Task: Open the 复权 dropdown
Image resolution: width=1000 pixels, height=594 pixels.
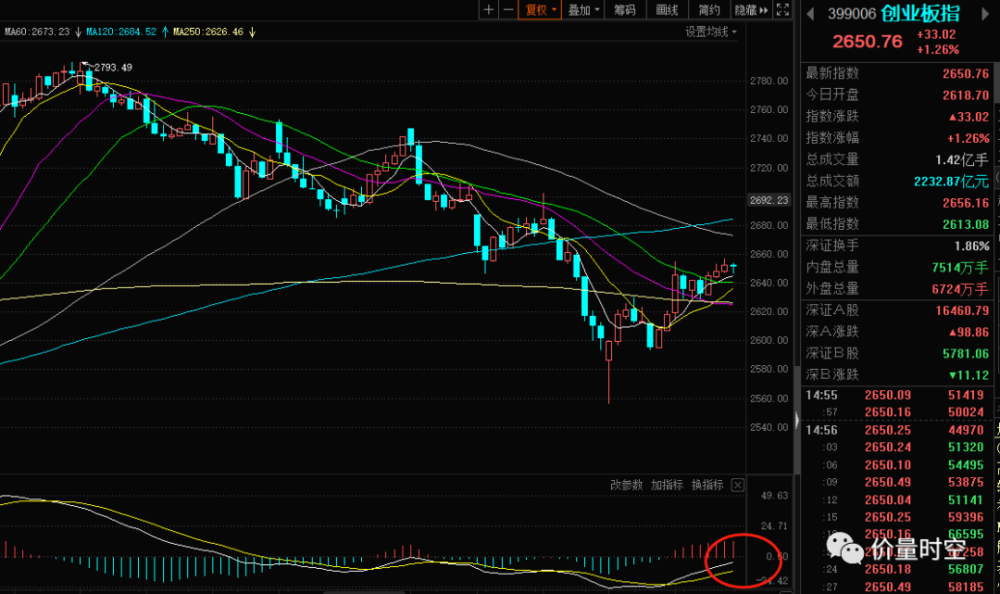Action: point(540,10)
